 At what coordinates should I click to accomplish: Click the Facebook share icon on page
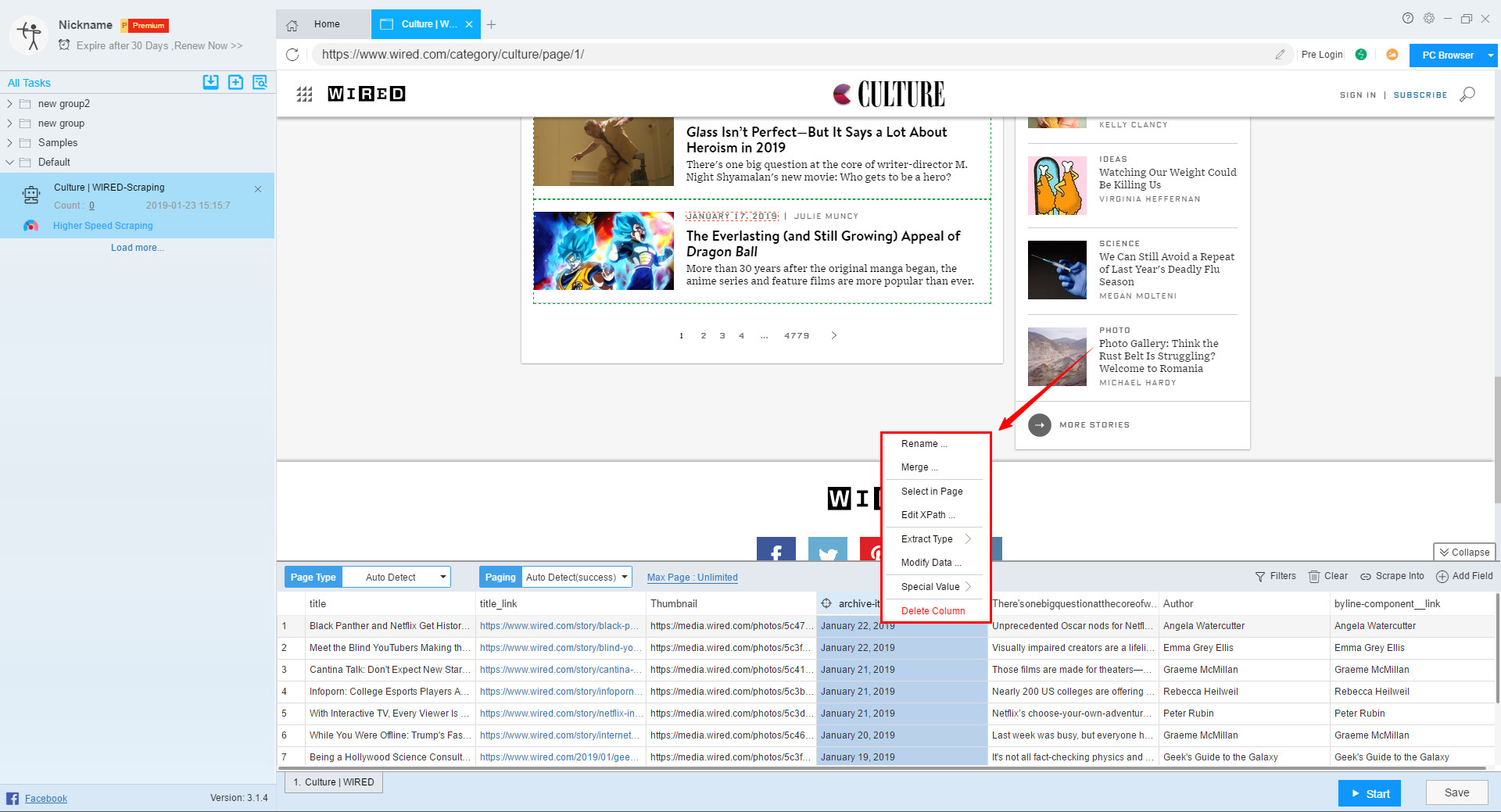(x=776, y=549)
